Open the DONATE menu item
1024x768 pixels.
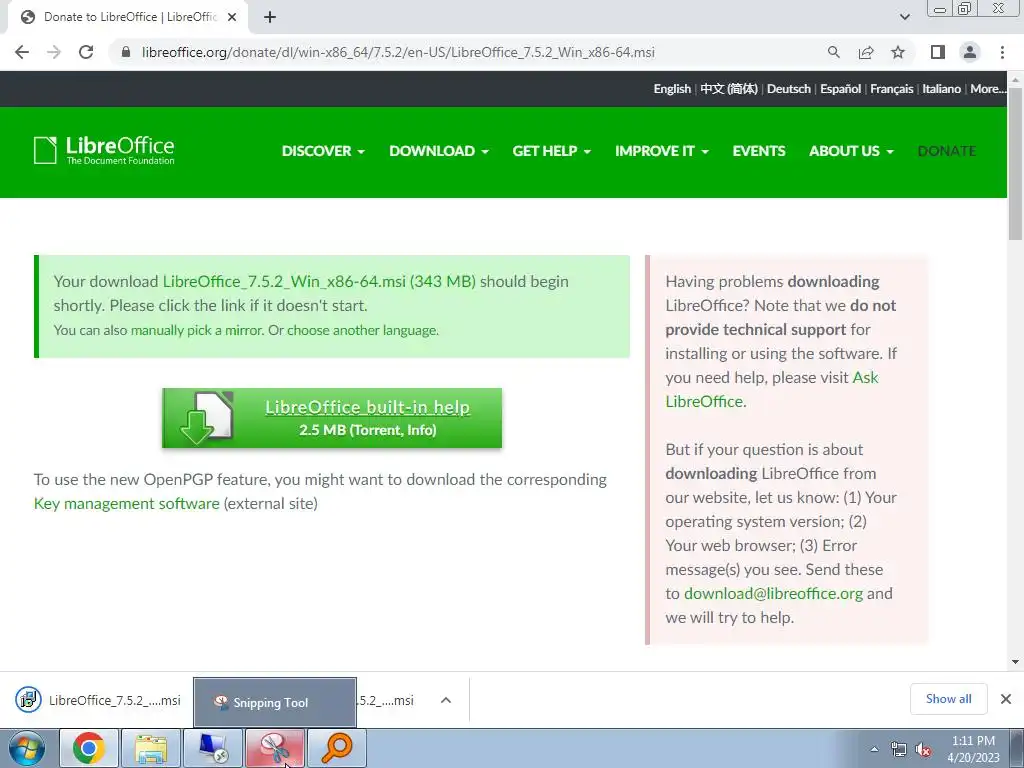[x=946, y=151]
